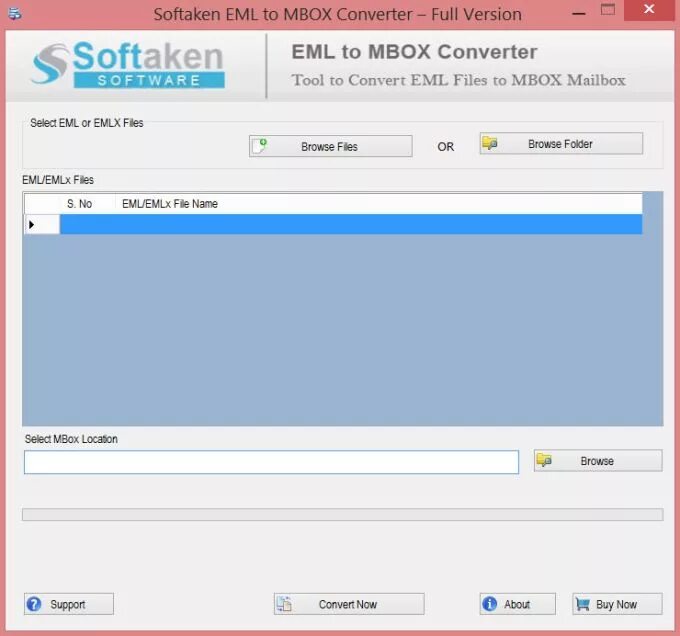This screenshot has width=680, height=636.
Task: Click the Browse Folder button
Action: pyautogui.click(x=561, y=144)
